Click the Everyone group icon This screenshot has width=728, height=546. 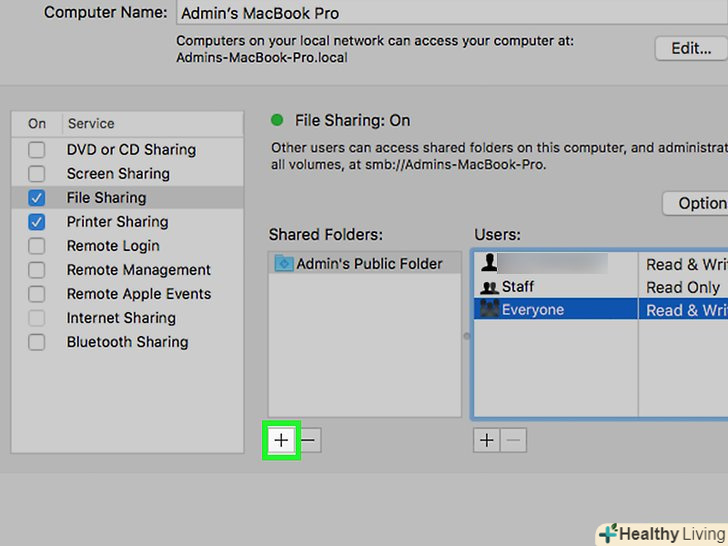tap(489, 309)
